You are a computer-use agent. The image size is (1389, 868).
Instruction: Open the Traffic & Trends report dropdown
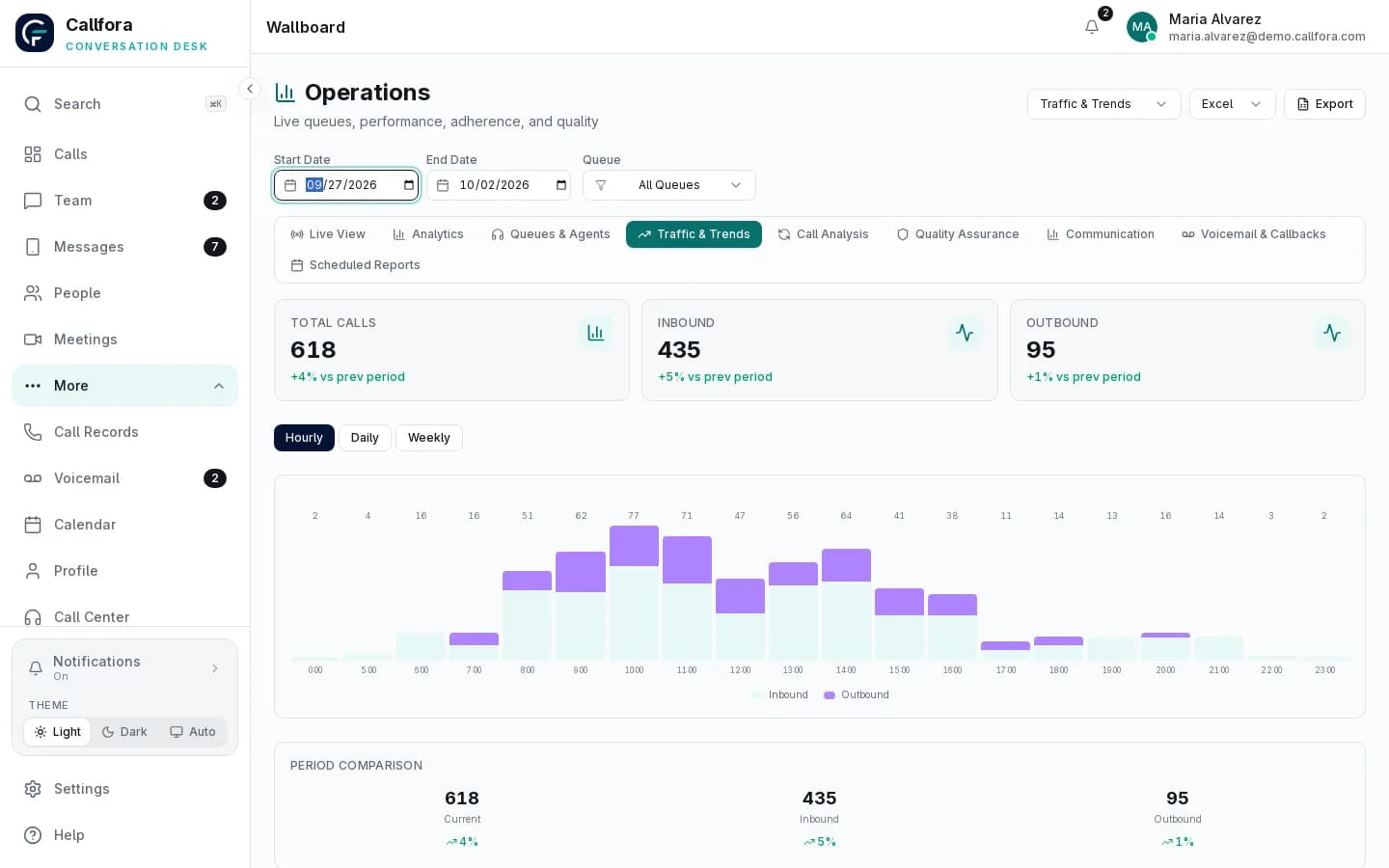1103,104
